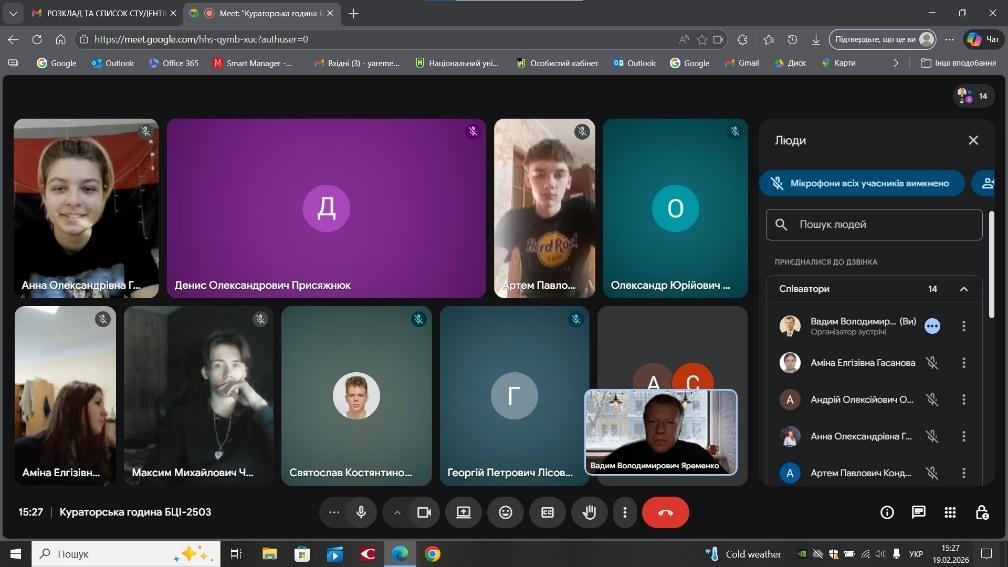This screenshot has width=1008, height=567.
Task: Click Мікрофони всіх учасників вимкнено button
Action: 861,183
